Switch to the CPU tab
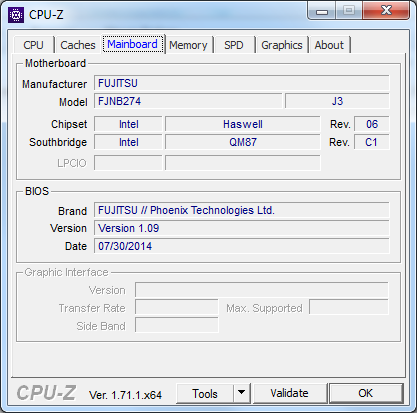This screenshot has height=413, width=417. [x=33, y=45]
